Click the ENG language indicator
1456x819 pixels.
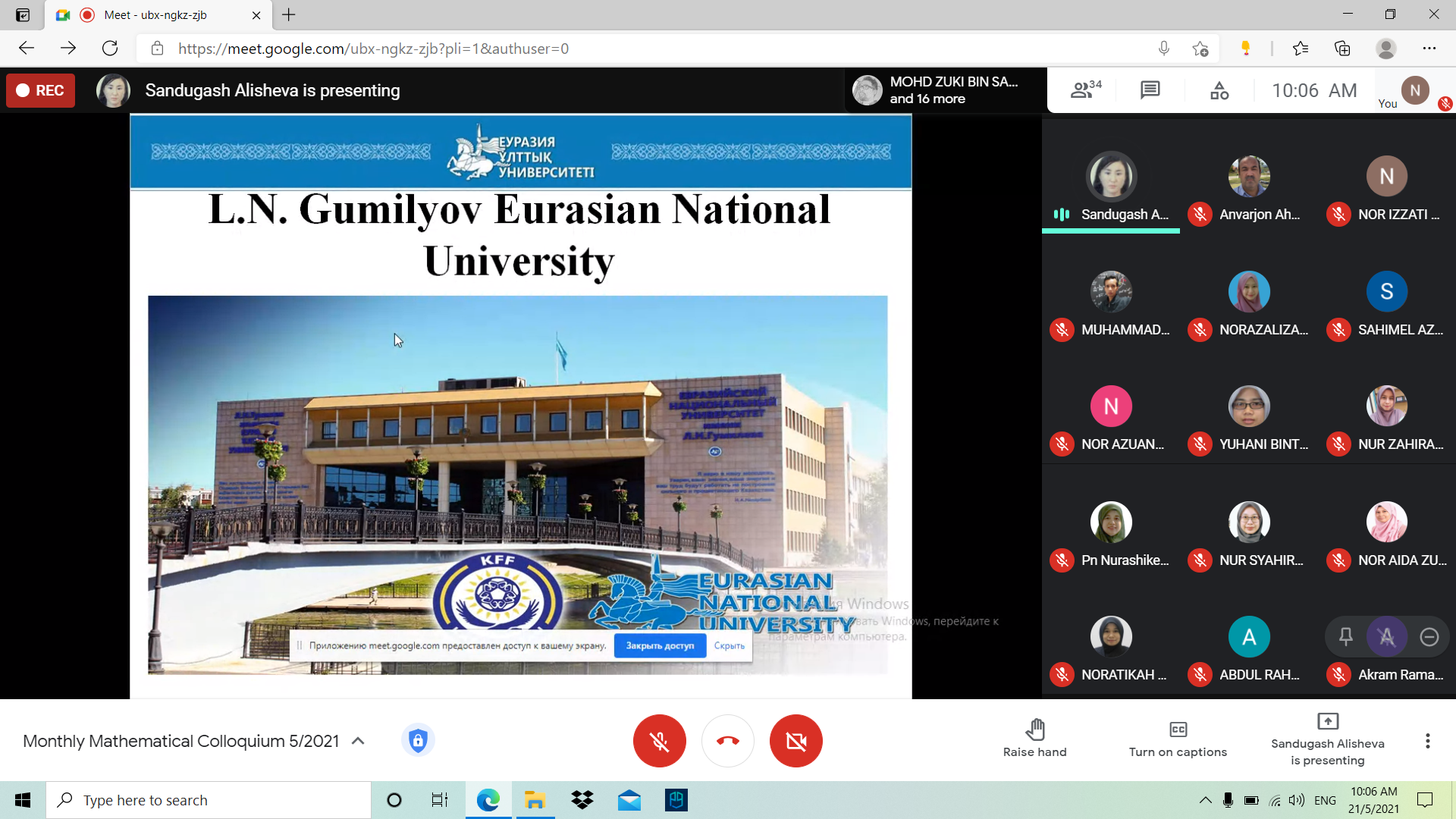click(1325, 800)
